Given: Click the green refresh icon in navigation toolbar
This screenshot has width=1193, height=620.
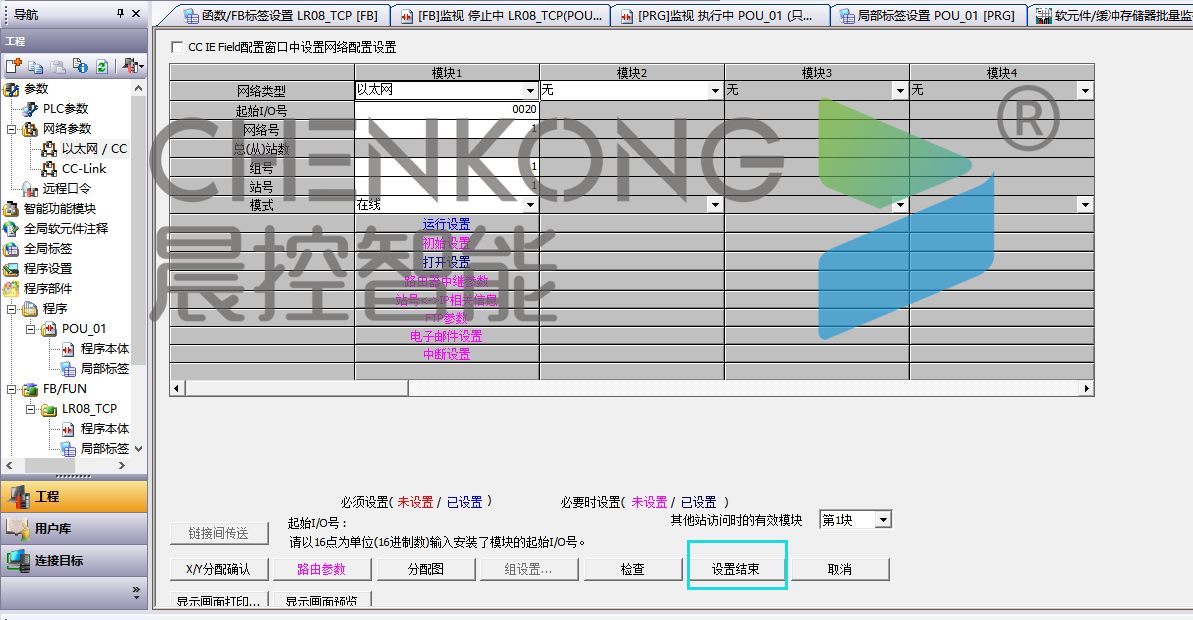Looking at the screenshot, I should [102, 66].
